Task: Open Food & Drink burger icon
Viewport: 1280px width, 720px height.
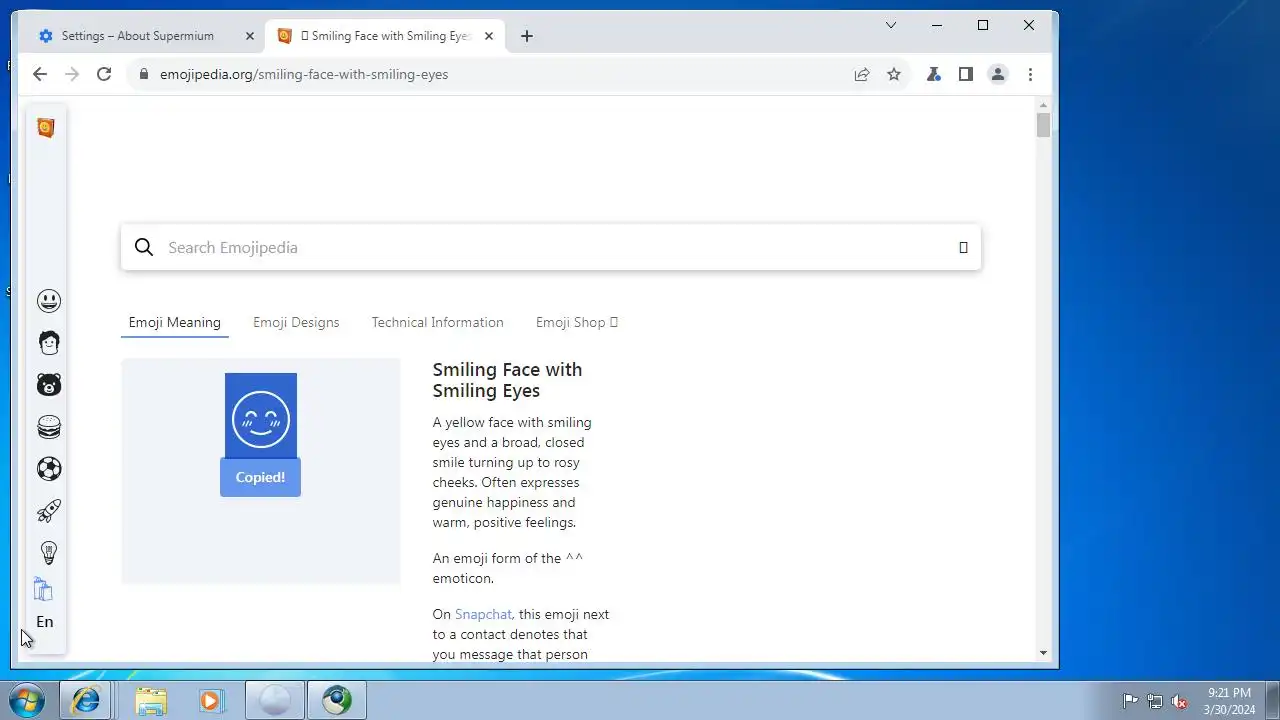Action: [x=49, y=427]
